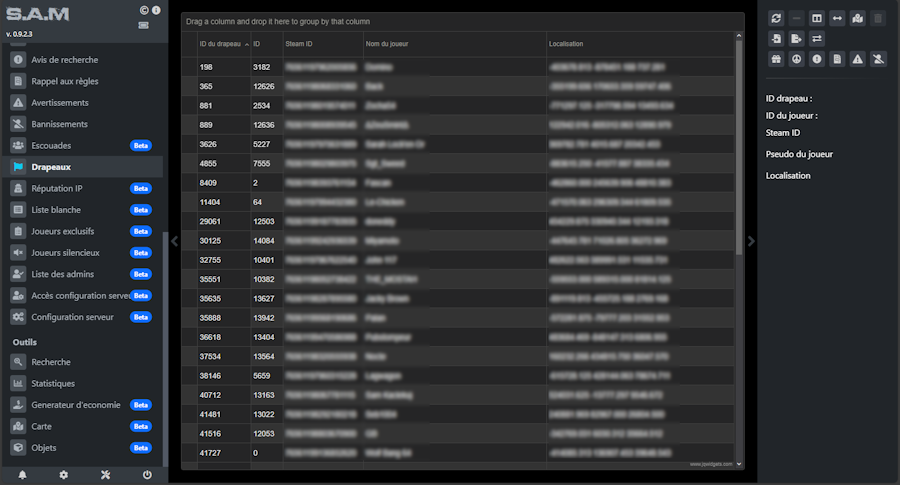The width and height of the screenshot is (900, 485).
Task: Click the map marker icon in toolbar
Action: (857, 18)
